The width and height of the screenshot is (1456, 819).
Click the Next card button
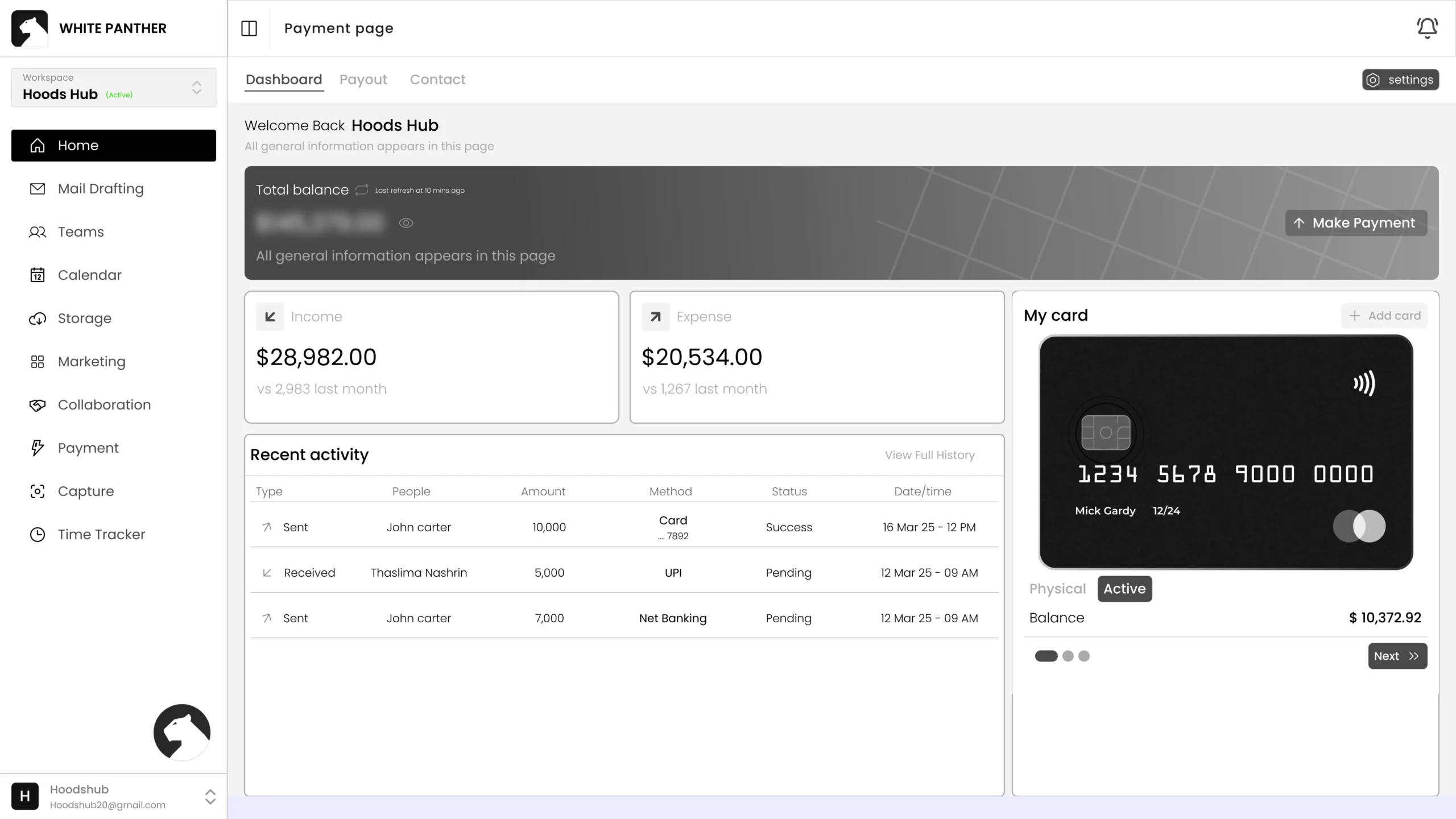pyautogui.click(x=1397, y=656)
